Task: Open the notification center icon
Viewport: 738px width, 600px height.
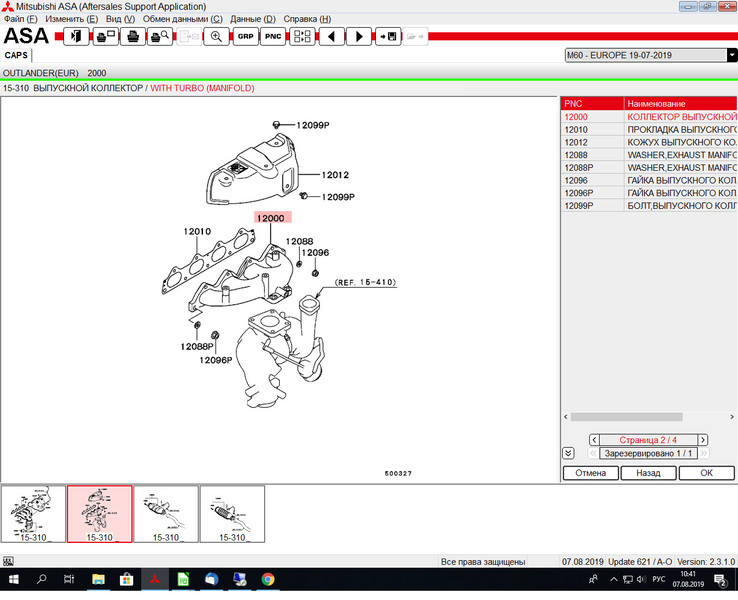Action: pyautogui.click(x=721, y=580)
